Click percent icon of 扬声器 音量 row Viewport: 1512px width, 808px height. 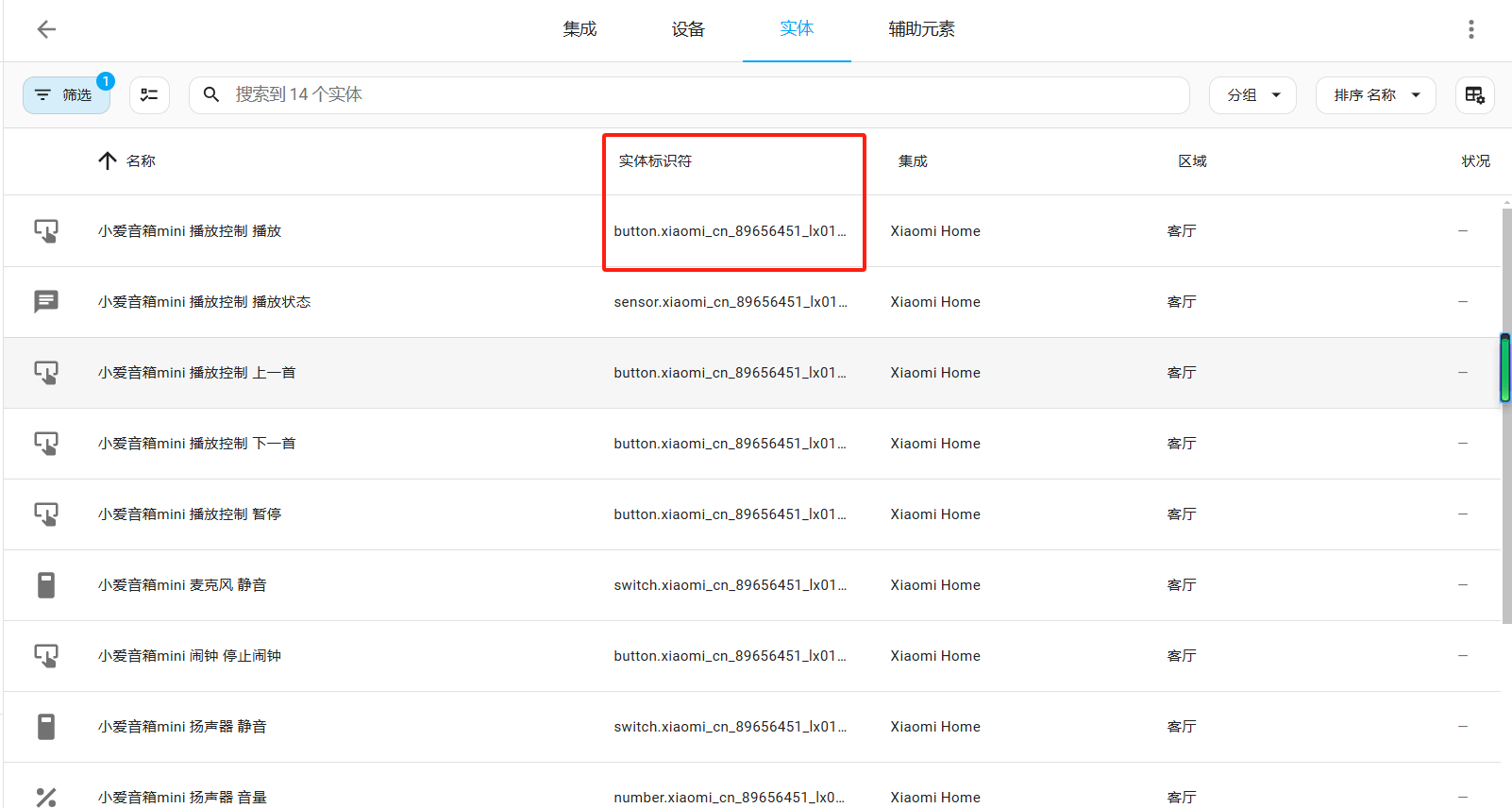46,798
